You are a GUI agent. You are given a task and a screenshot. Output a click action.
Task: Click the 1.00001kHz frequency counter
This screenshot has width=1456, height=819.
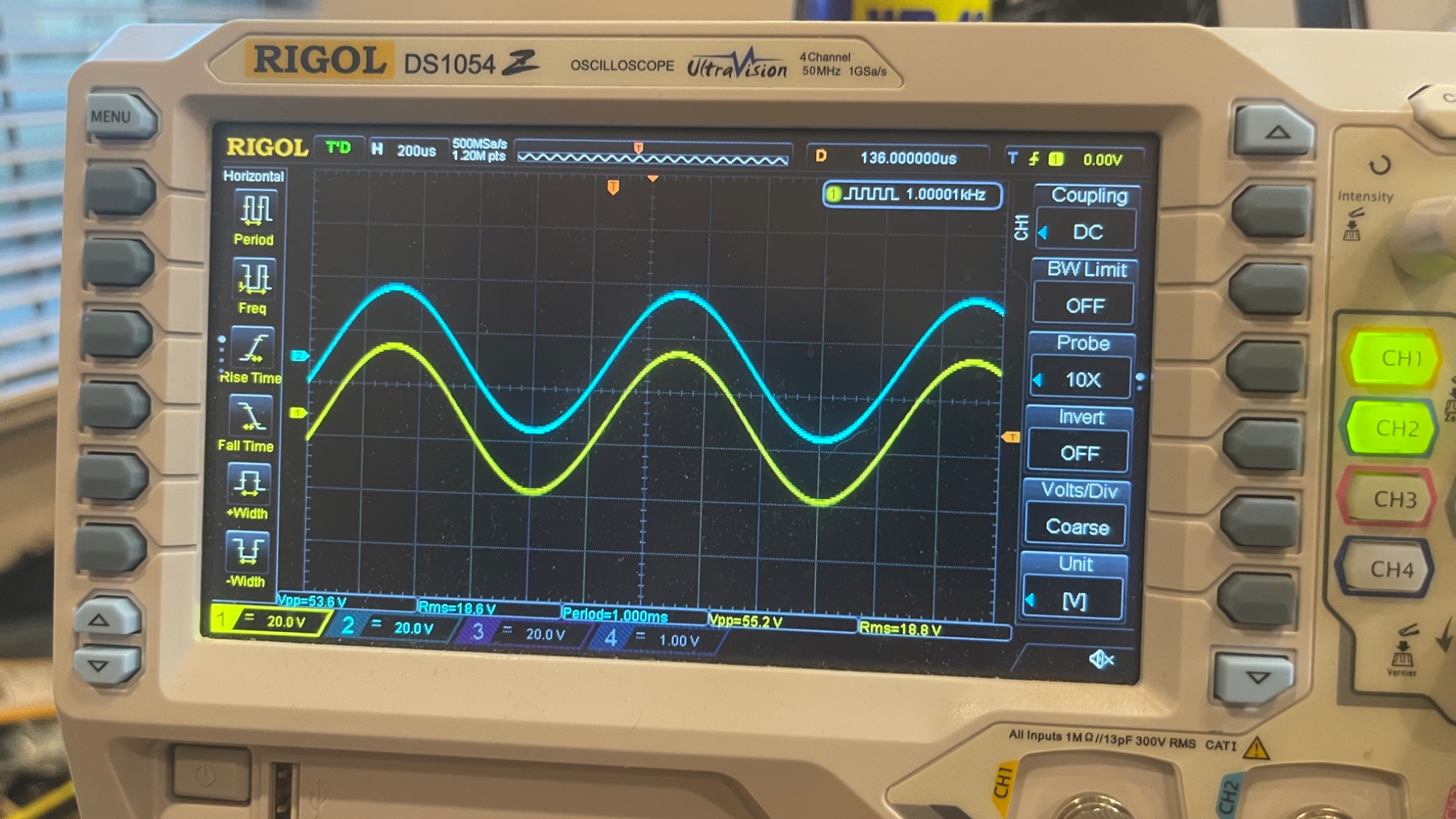pyautogui.click(x=913, y=195)
